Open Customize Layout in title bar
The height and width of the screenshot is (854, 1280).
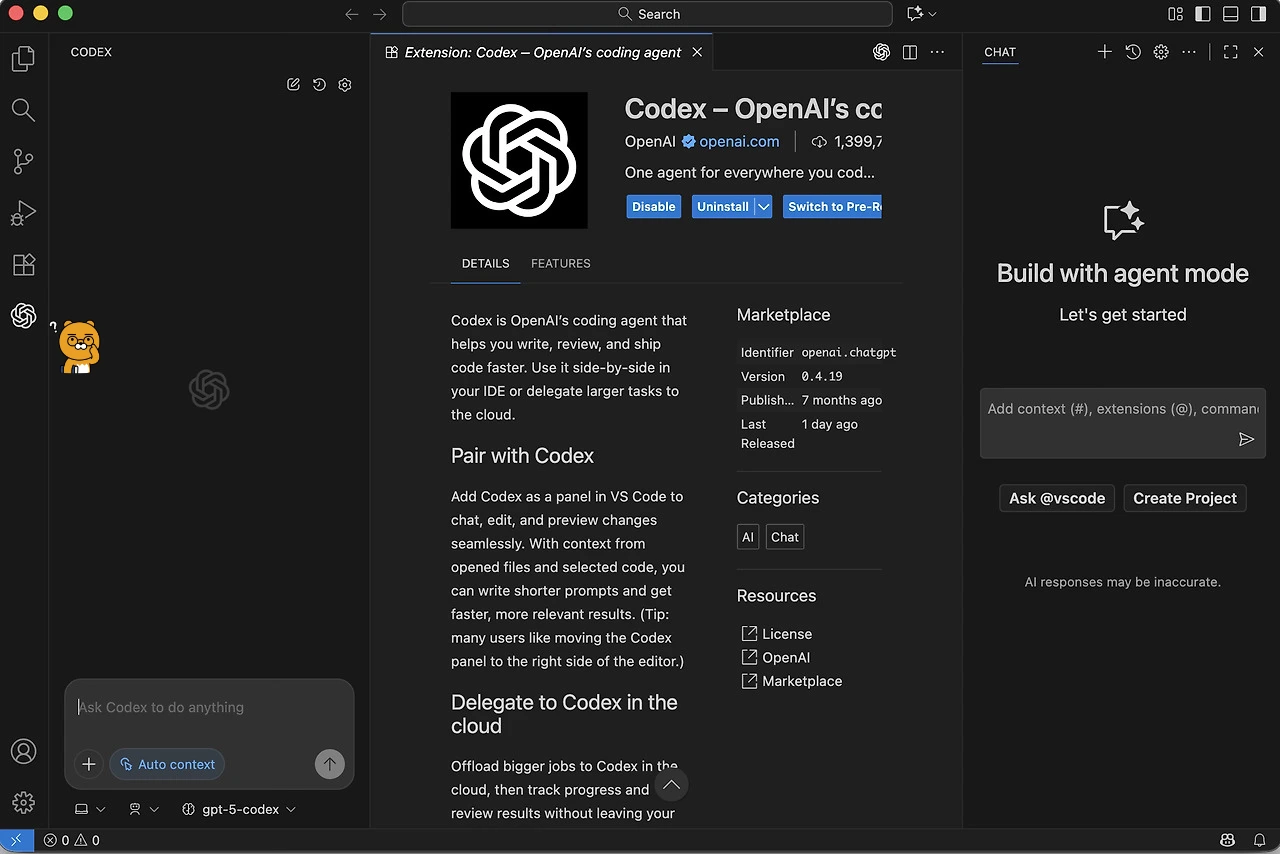[x=1176, y=14]
